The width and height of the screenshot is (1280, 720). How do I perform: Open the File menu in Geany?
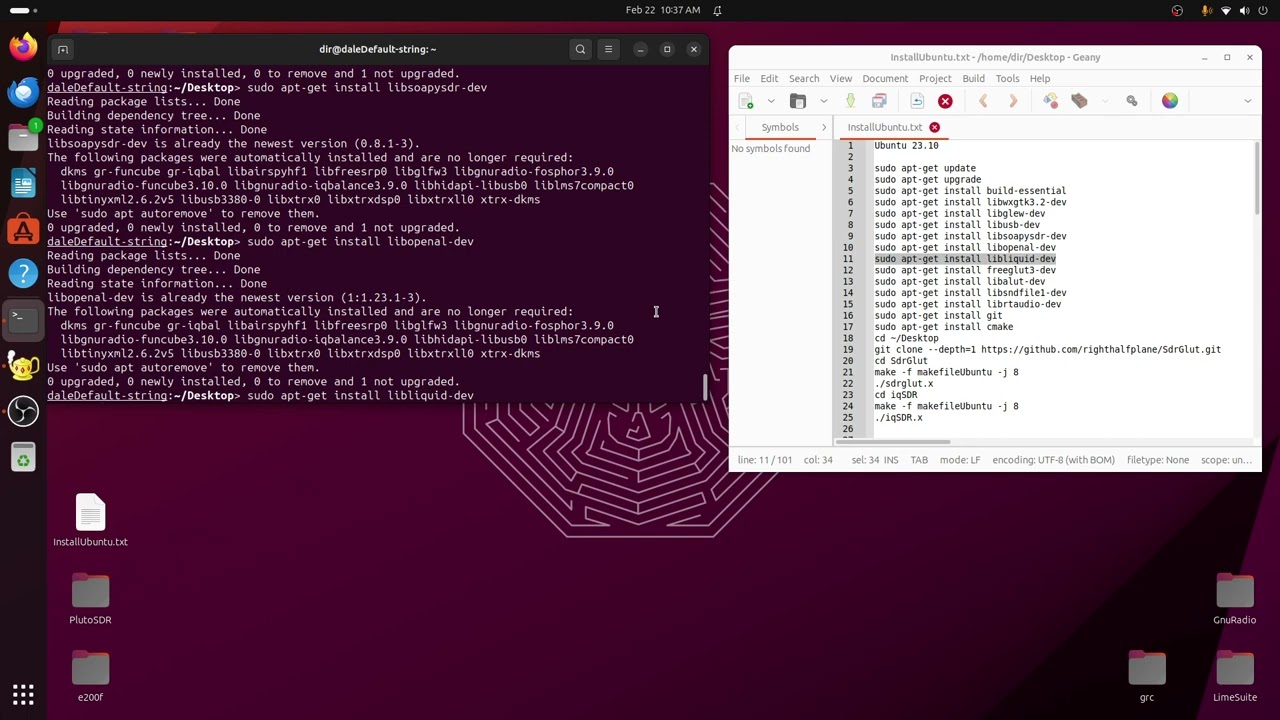coord(742,78)
